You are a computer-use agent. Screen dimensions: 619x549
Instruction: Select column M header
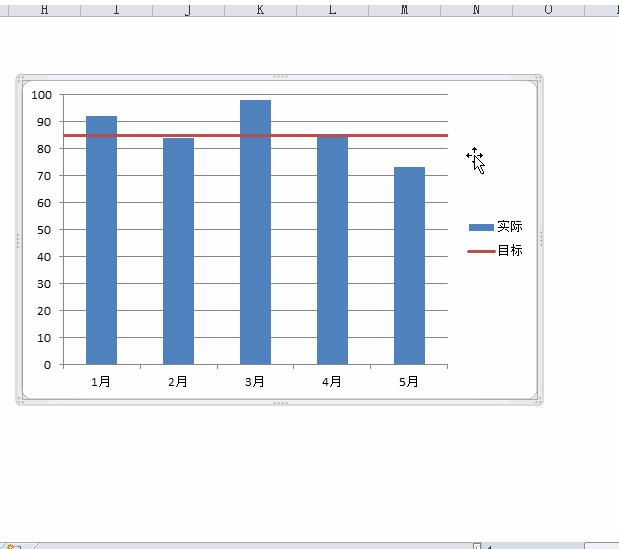[x=405, y=9]
